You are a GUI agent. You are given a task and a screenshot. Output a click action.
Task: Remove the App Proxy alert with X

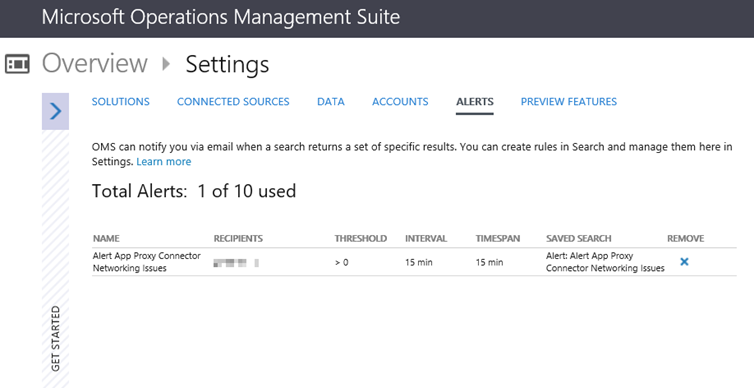[x=684, y=262]
